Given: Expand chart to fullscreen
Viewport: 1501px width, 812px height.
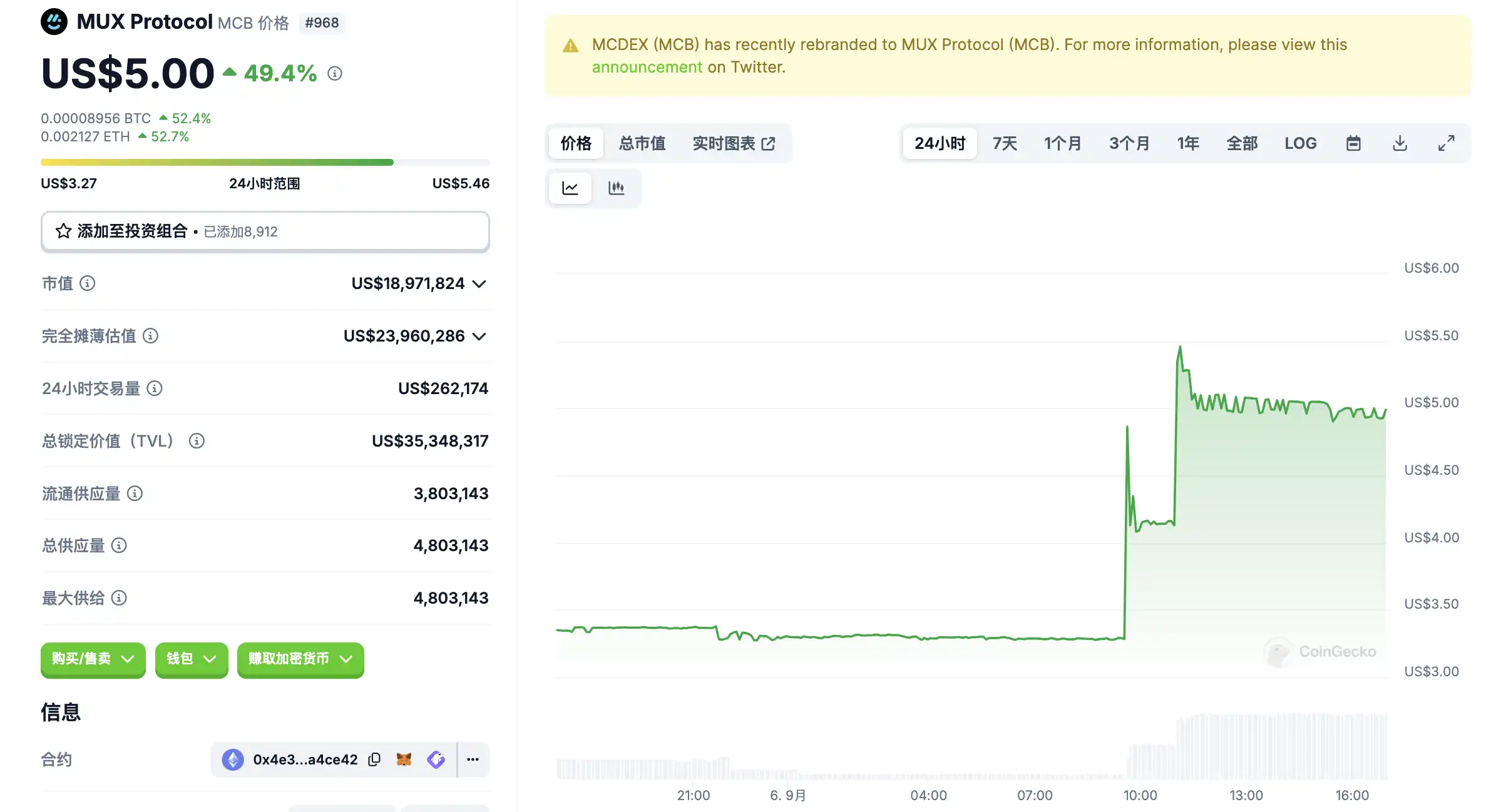Looking at the screenshot, I should 1446,143.
